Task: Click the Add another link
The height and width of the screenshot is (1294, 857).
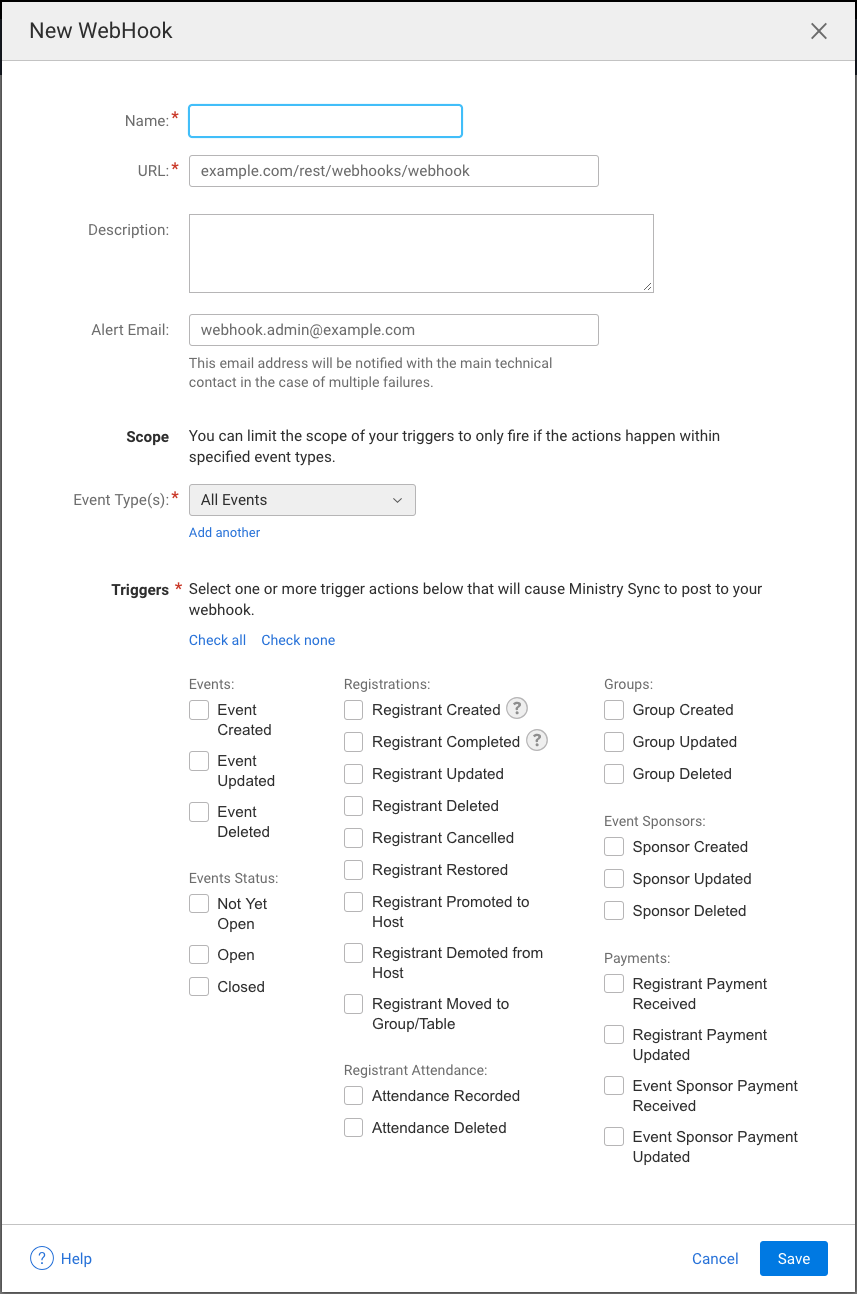Action: (x=224, y=533)
